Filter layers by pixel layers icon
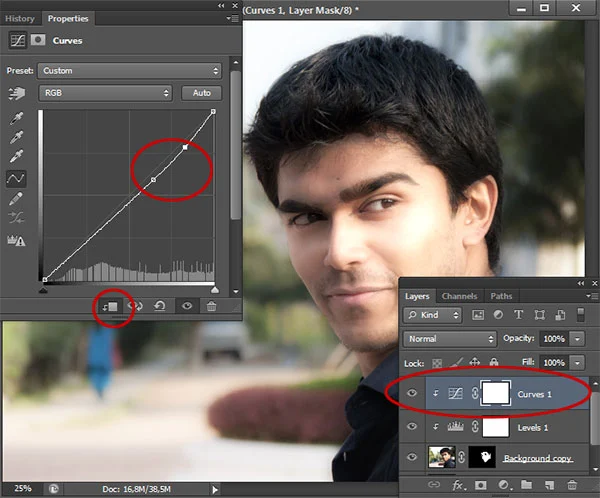The image size is (600, 498). coord(478,315)
